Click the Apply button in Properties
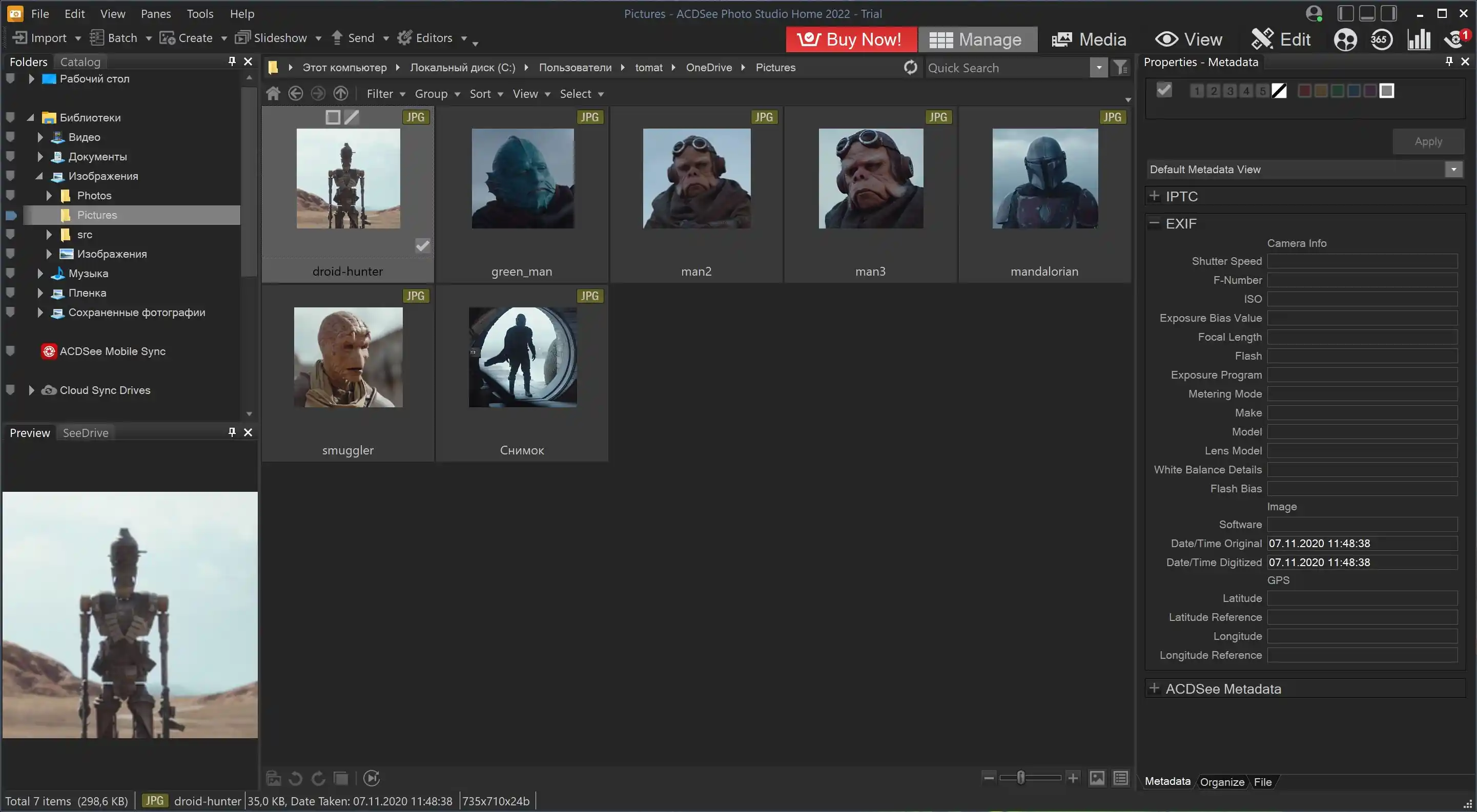This screenshot has width=1477, height=812. [x=1428, y=141]
